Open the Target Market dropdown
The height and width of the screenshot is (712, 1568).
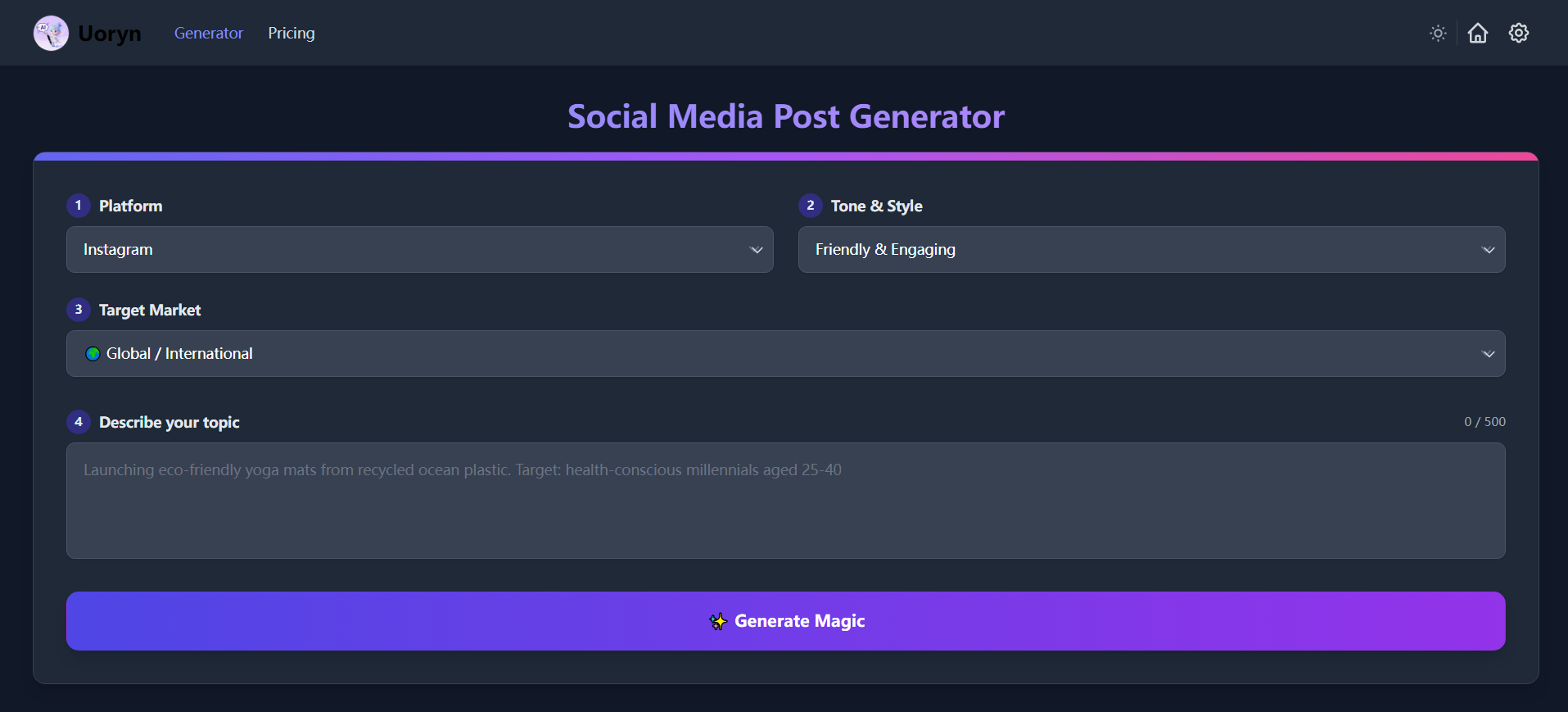click(x=784, y=353)
